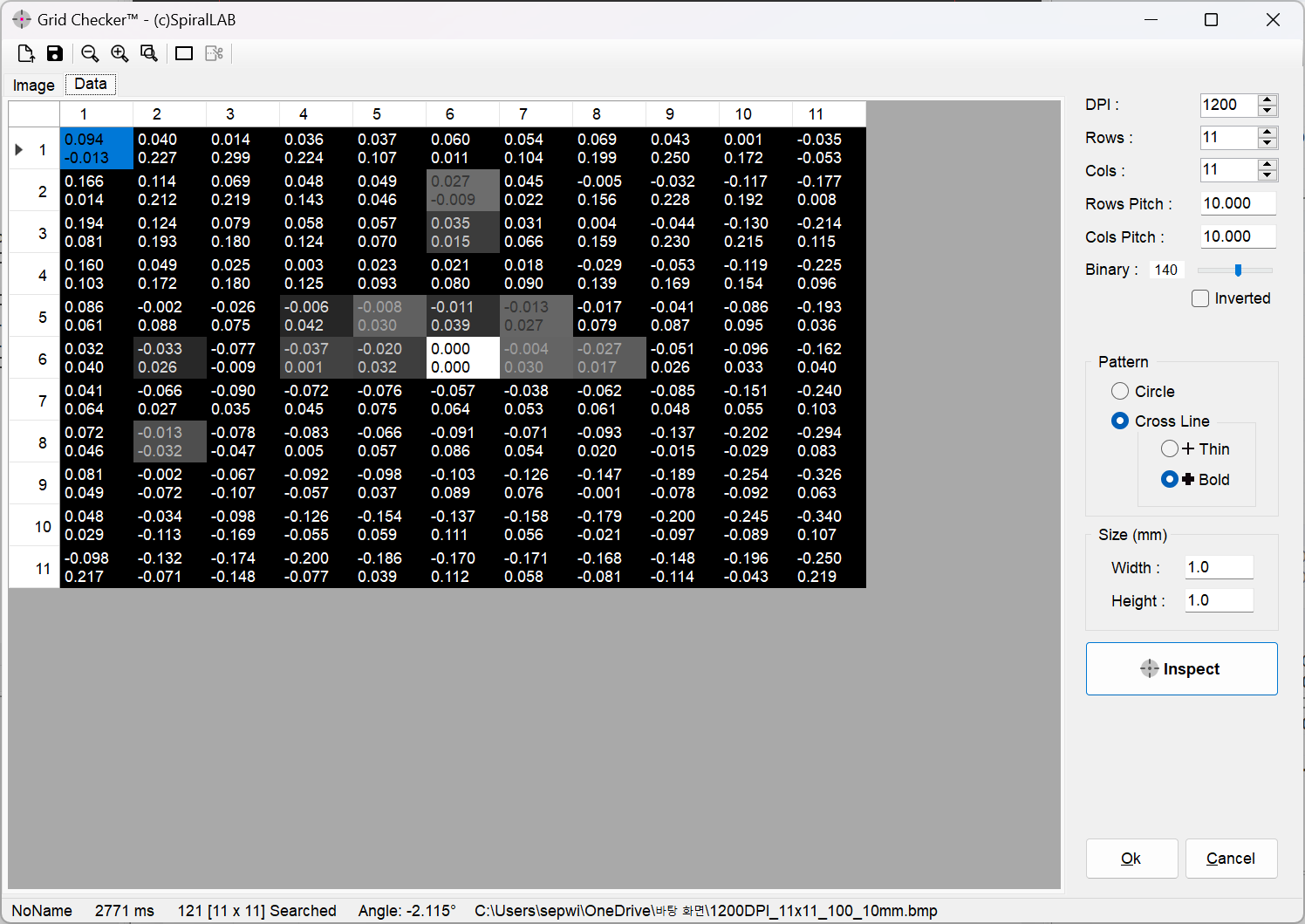Image resolution: width=1305 pixels, height=924 pixels.
Task: Click the Angle: -2.115° status text
Action: click(407, 911)
